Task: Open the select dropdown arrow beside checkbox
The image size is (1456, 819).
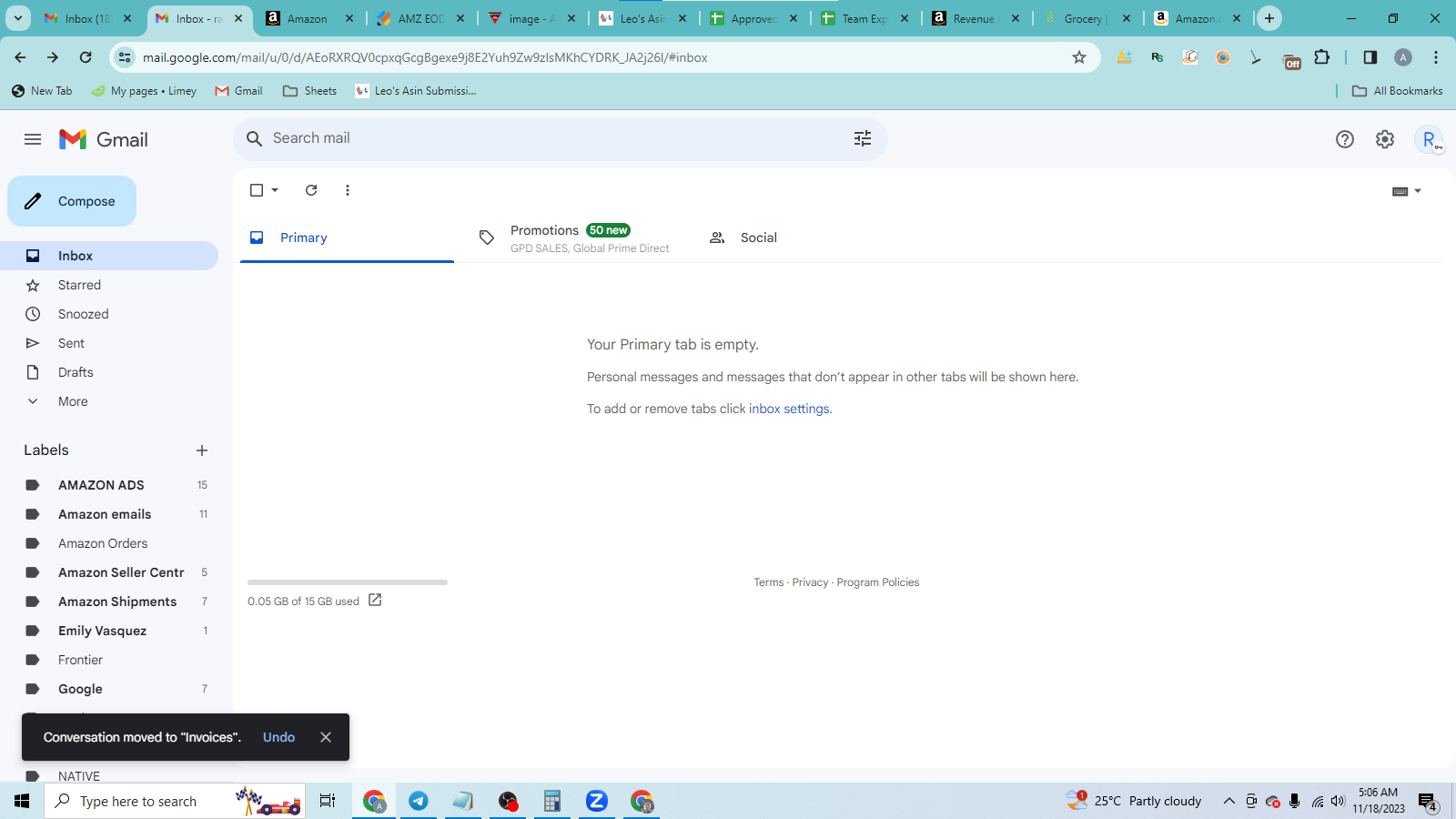Action: click(x=275, y=190)
